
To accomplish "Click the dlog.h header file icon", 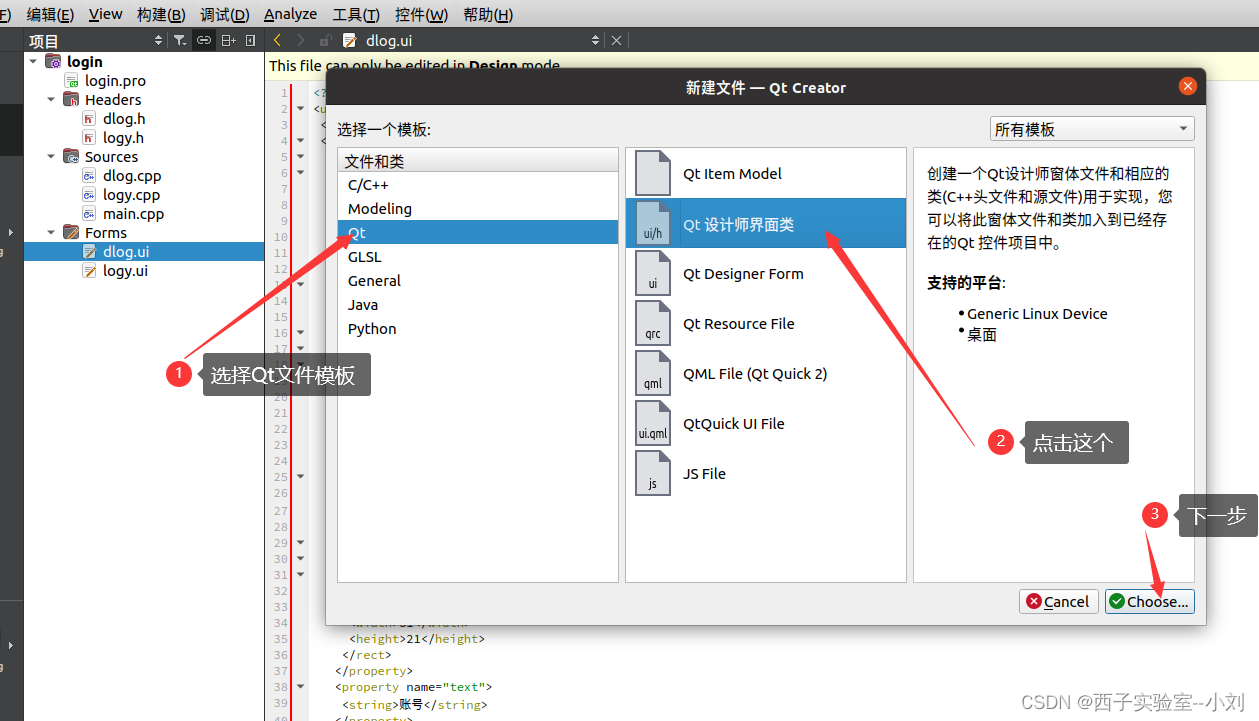I will click(x=90, y=119).
